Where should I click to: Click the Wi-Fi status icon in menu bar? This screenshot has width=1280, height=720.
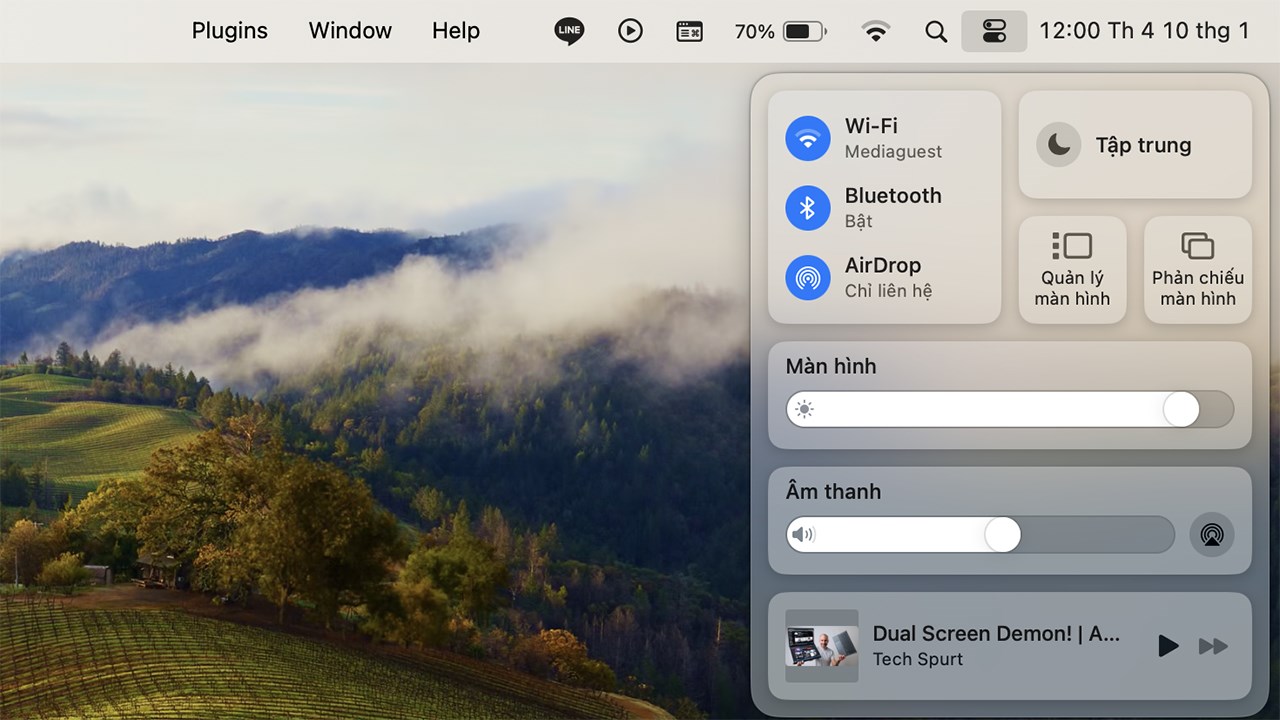(876, 32)
